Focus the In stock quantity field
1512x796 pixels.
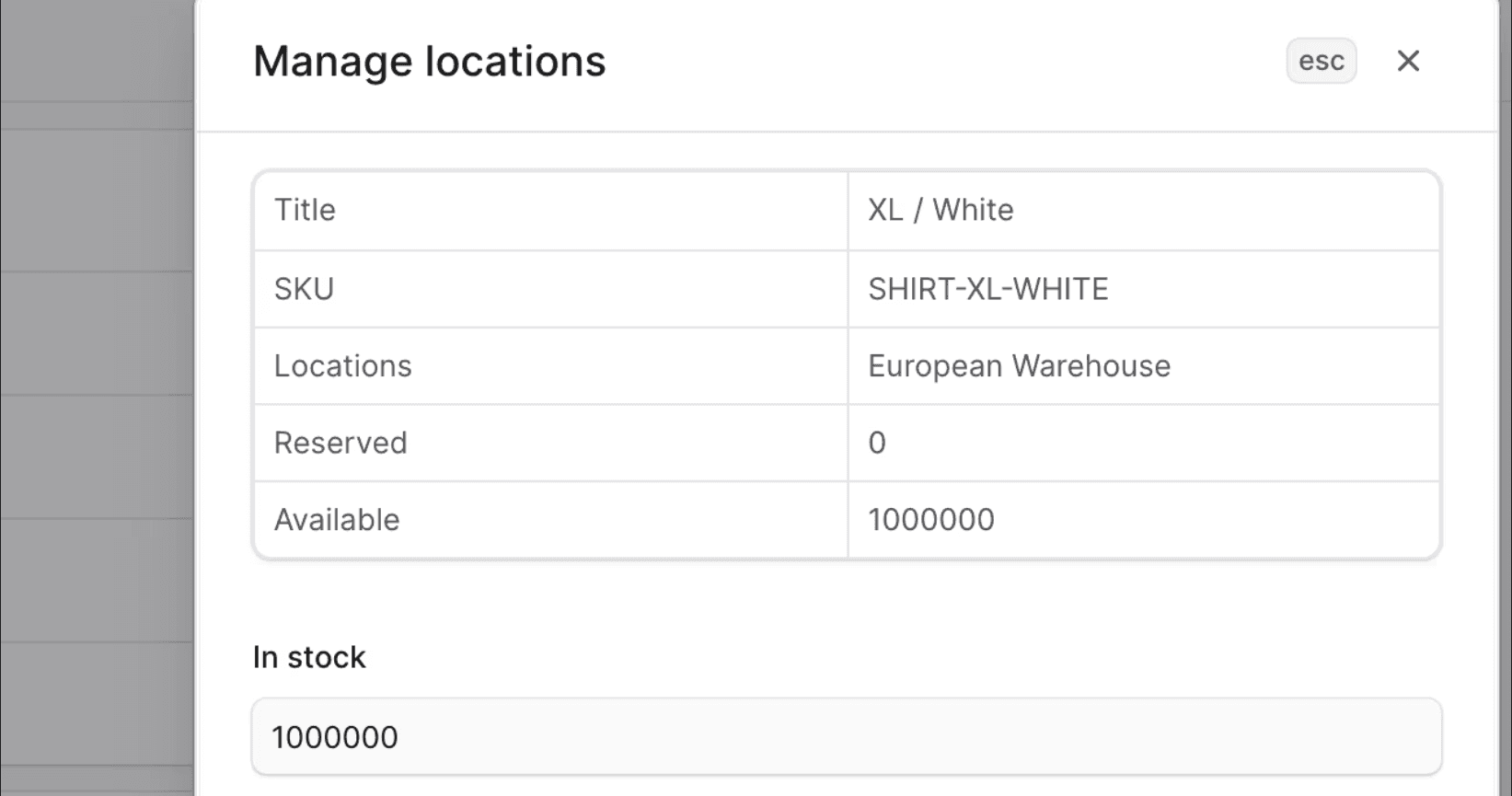(x=846, y=737)
